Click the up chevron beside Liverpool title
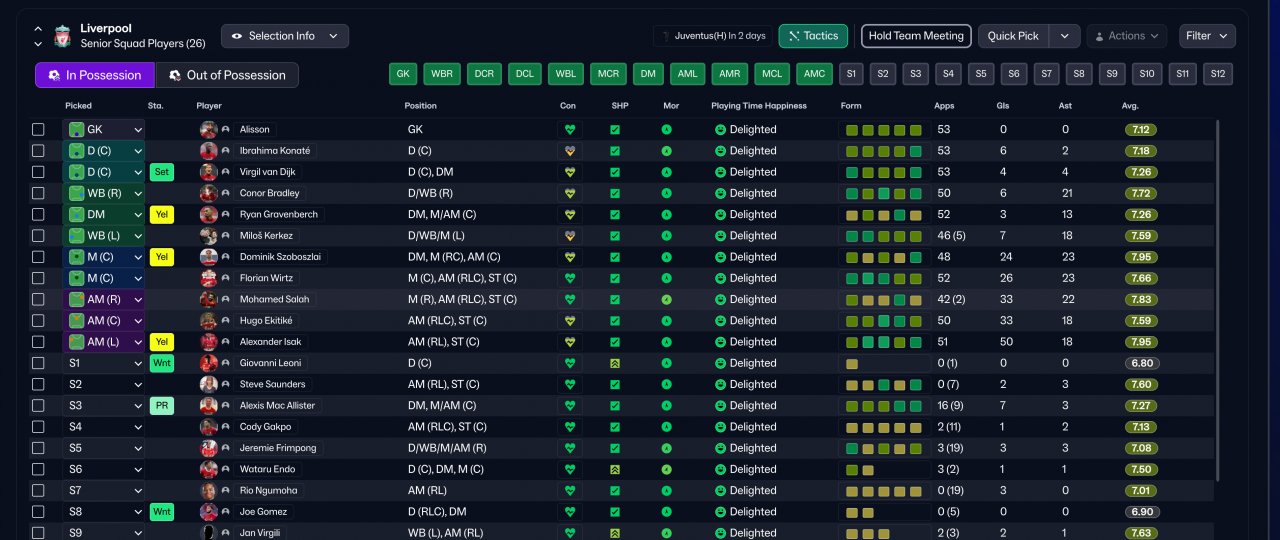1280x540 pixels. (38, 29)
